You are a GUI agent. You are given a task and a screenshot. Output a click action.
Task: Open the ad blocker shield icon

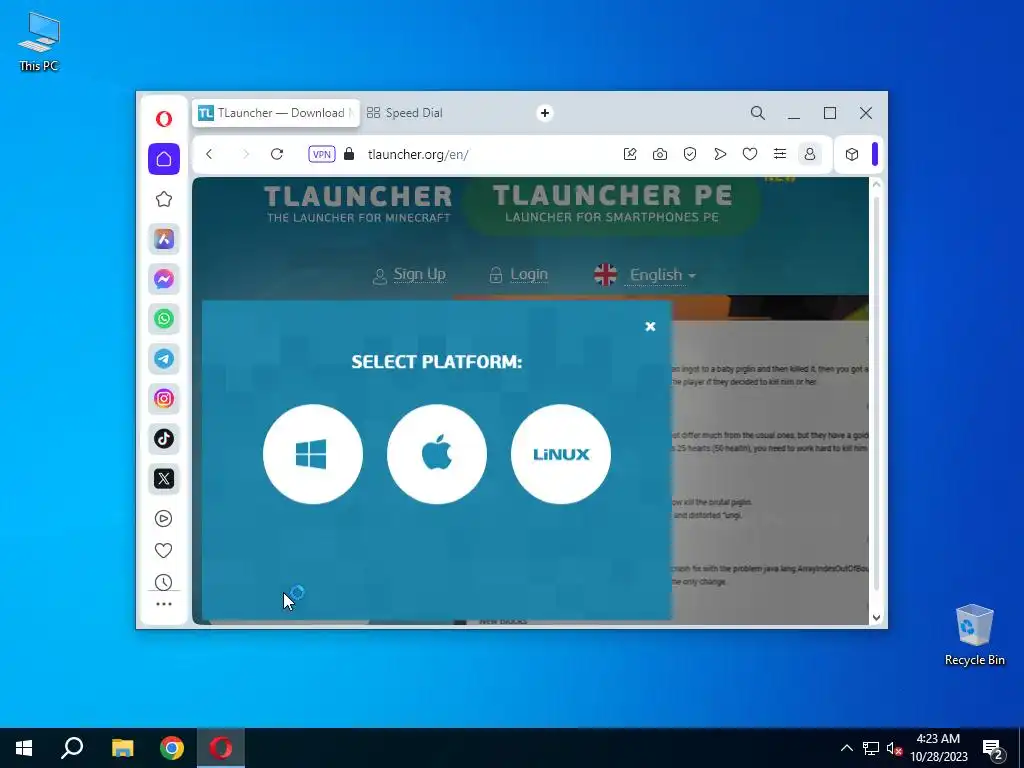coord(690,154)
